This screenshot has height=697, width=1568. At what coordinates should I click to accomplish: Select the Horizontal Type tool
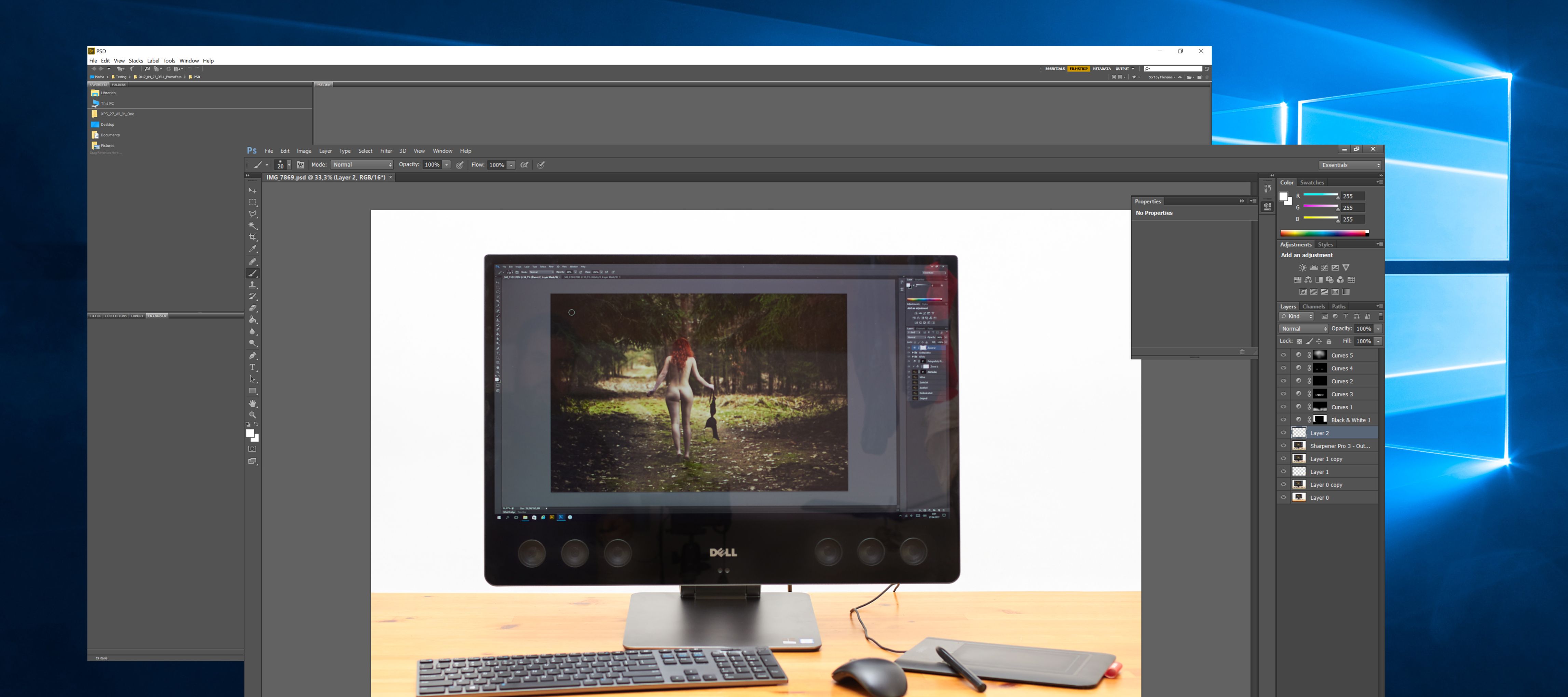click(253, 367)
